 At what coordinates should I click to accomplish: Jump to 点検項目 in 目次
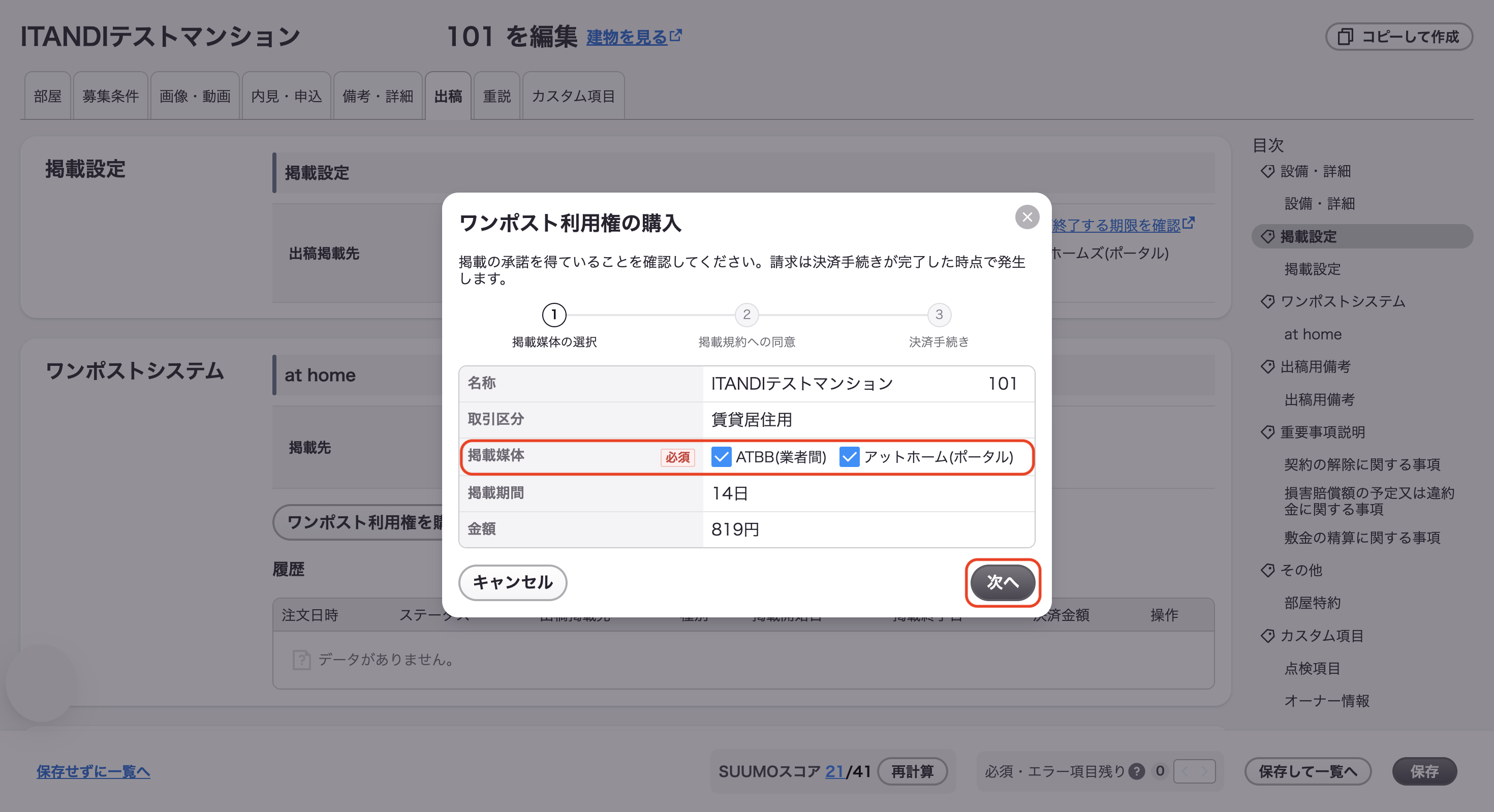click(1312, 668)
